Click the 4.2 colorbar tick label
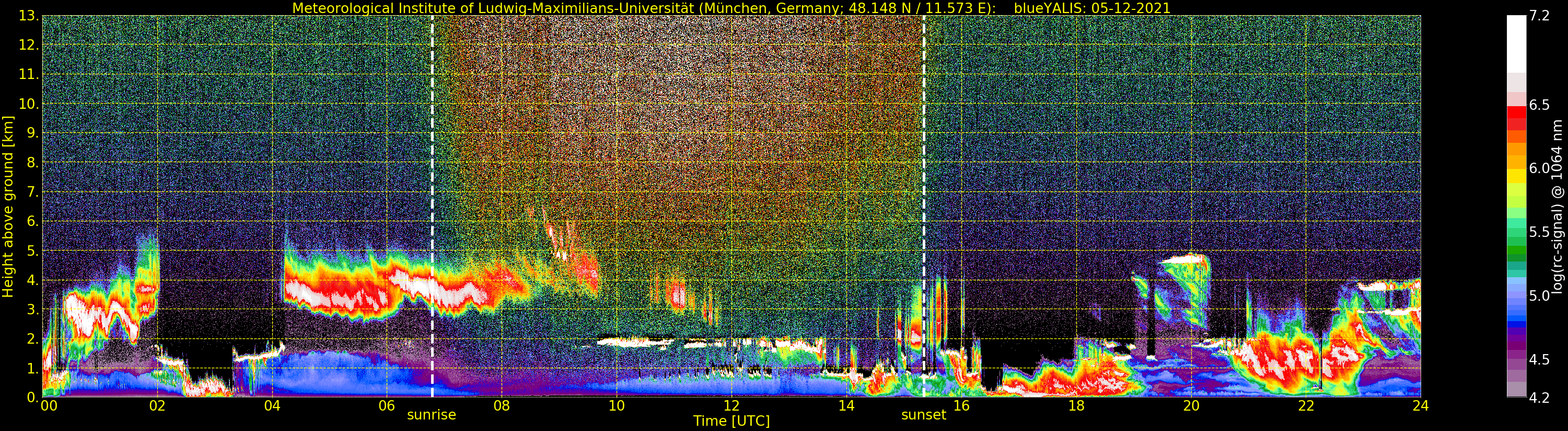Screen dimensions: 1568x431 (1539, 398)
